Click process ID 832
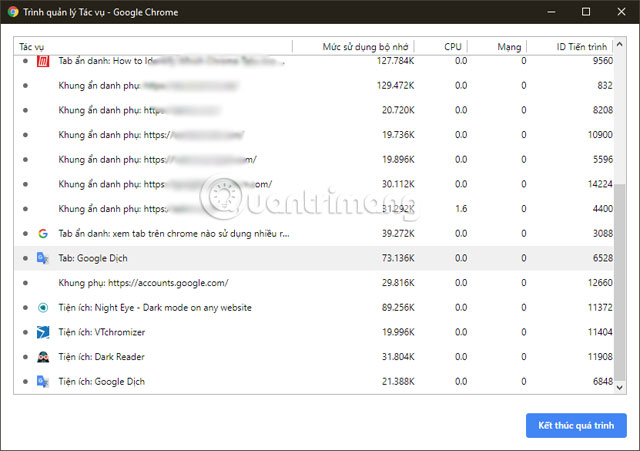 tap(604, 85)
